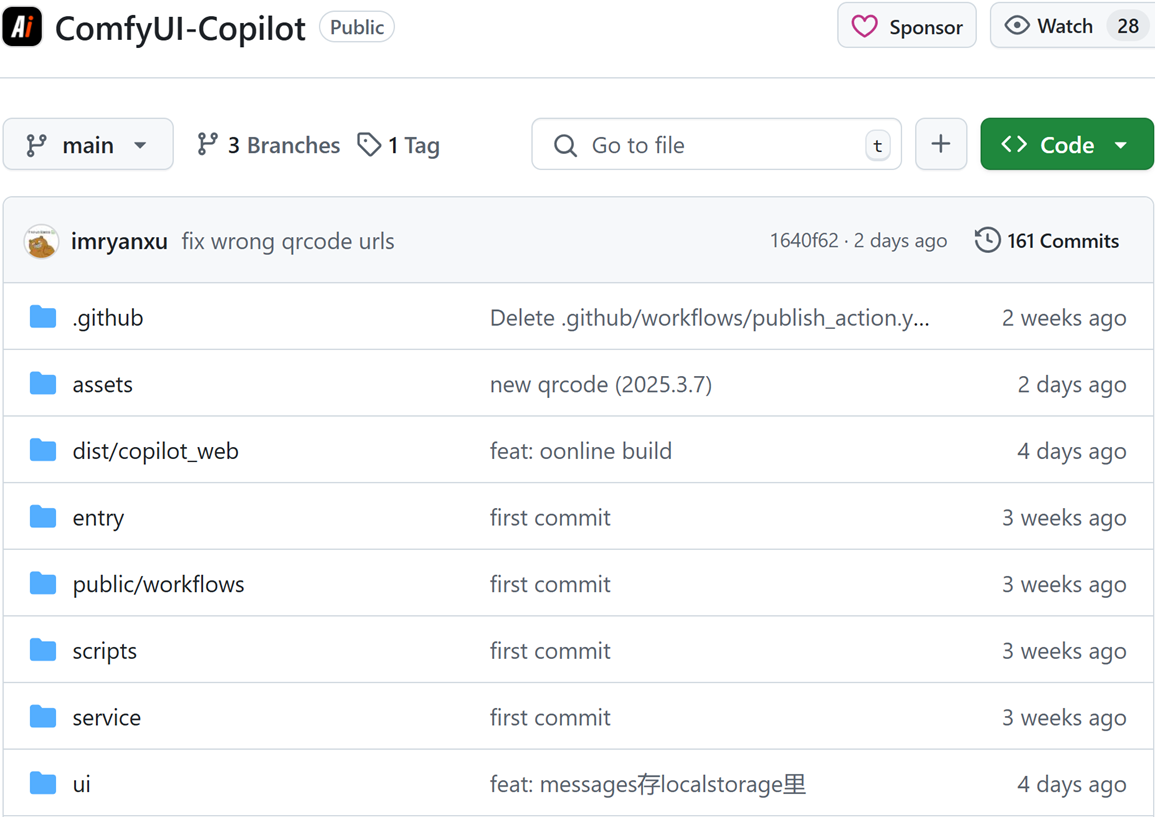This screenshot has width=1155, height=817.
Task: Open the fix wrong qrcode urls commit
Action: [288, 241]
